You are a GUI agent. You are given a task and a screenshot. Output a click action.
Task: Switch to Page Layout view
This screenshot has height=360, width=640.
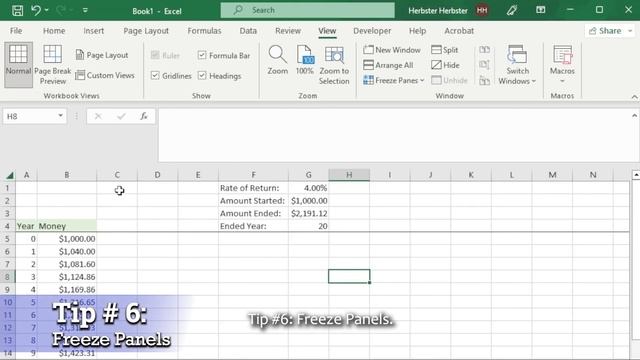pyautogui.click(x=102, y=55)
